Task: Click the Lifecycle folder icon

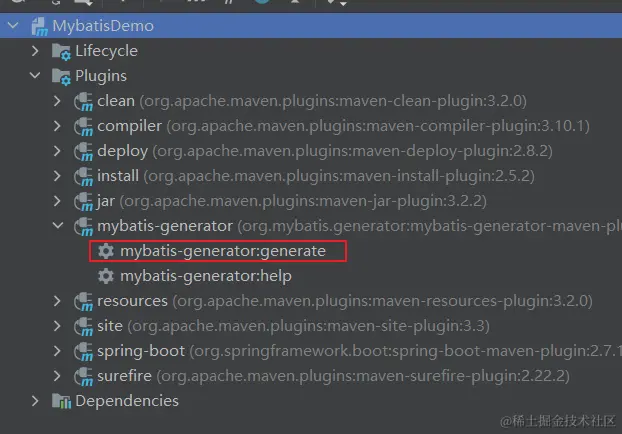Action: (61, 52)
